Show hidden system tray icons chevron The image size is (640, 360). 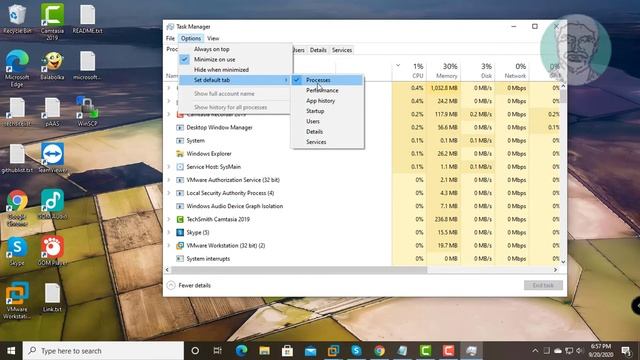tap(535, 351)
